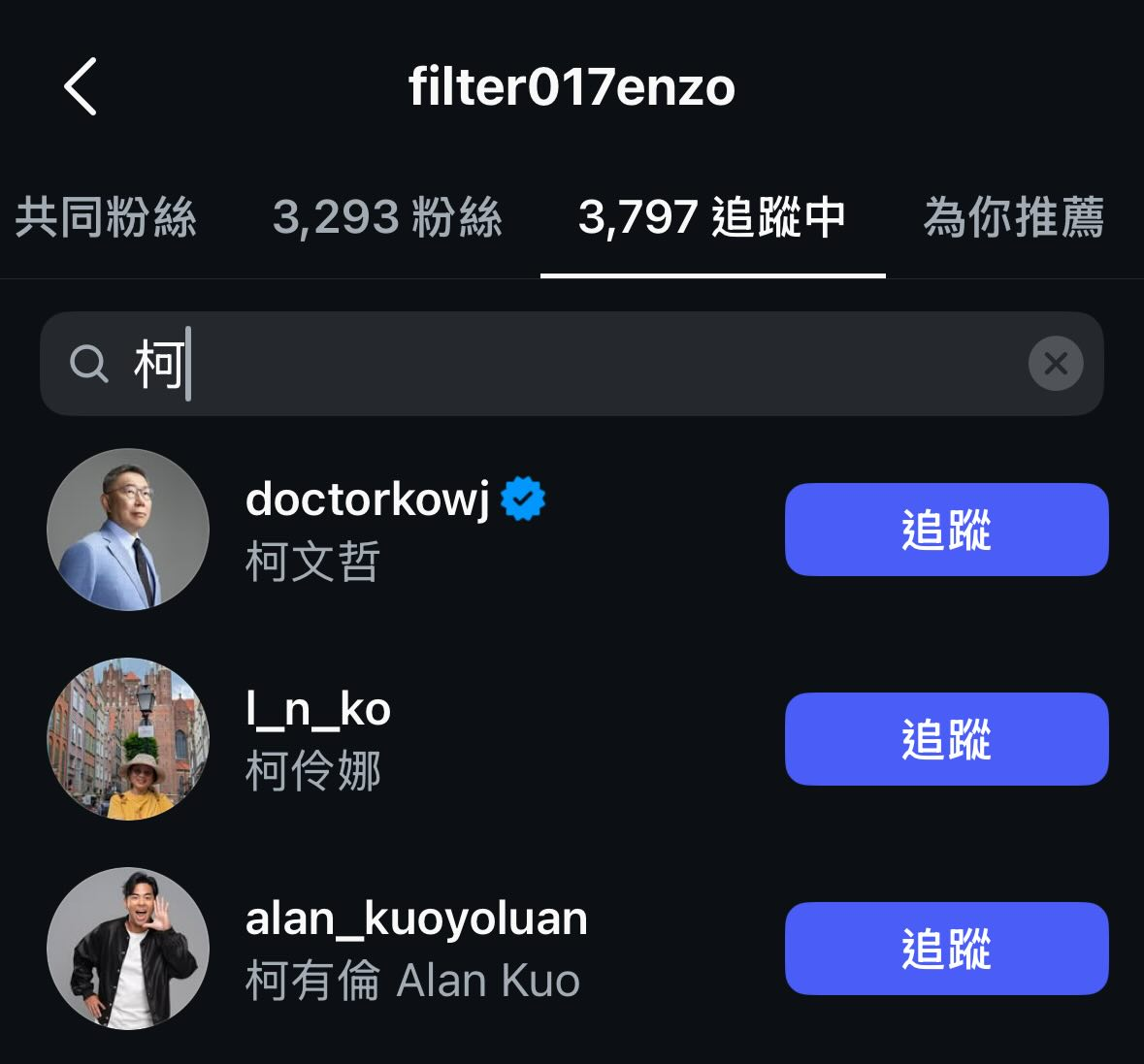
Task: Open the doctorkowj username link
Action: [x=368, y=500]
